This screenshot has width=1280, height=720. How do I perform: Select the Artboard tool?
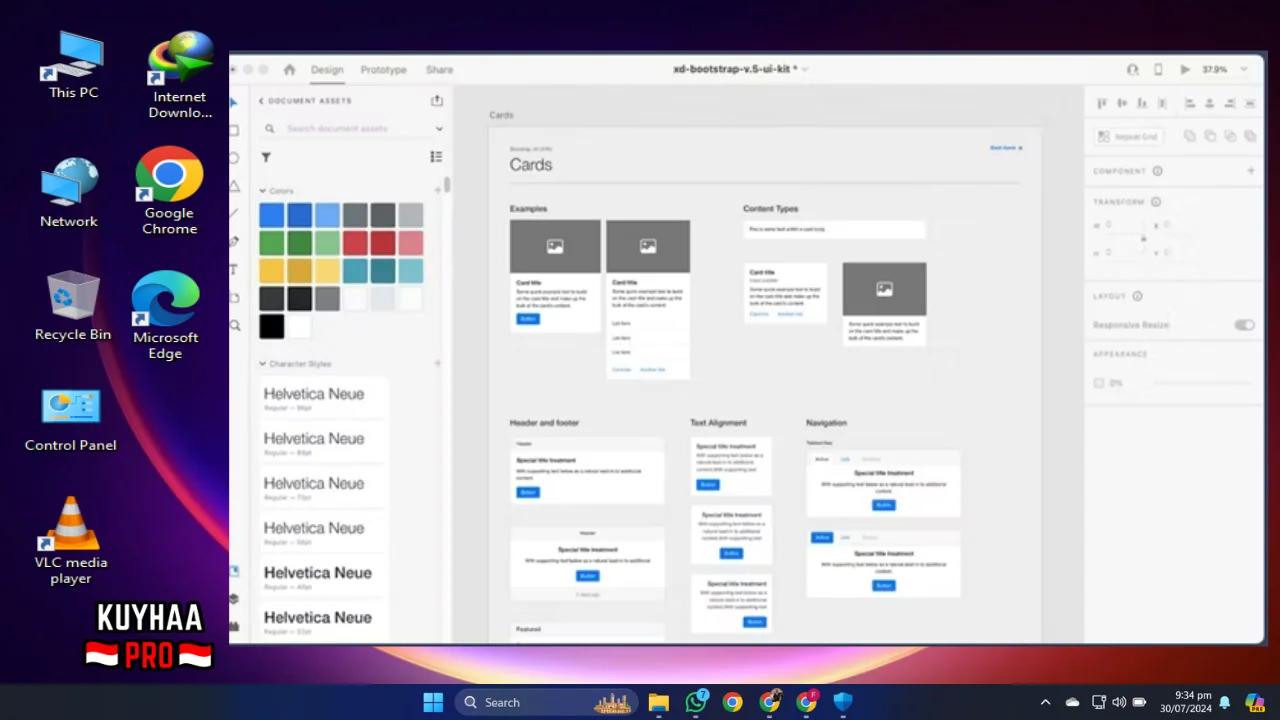[x=234, y=298]
